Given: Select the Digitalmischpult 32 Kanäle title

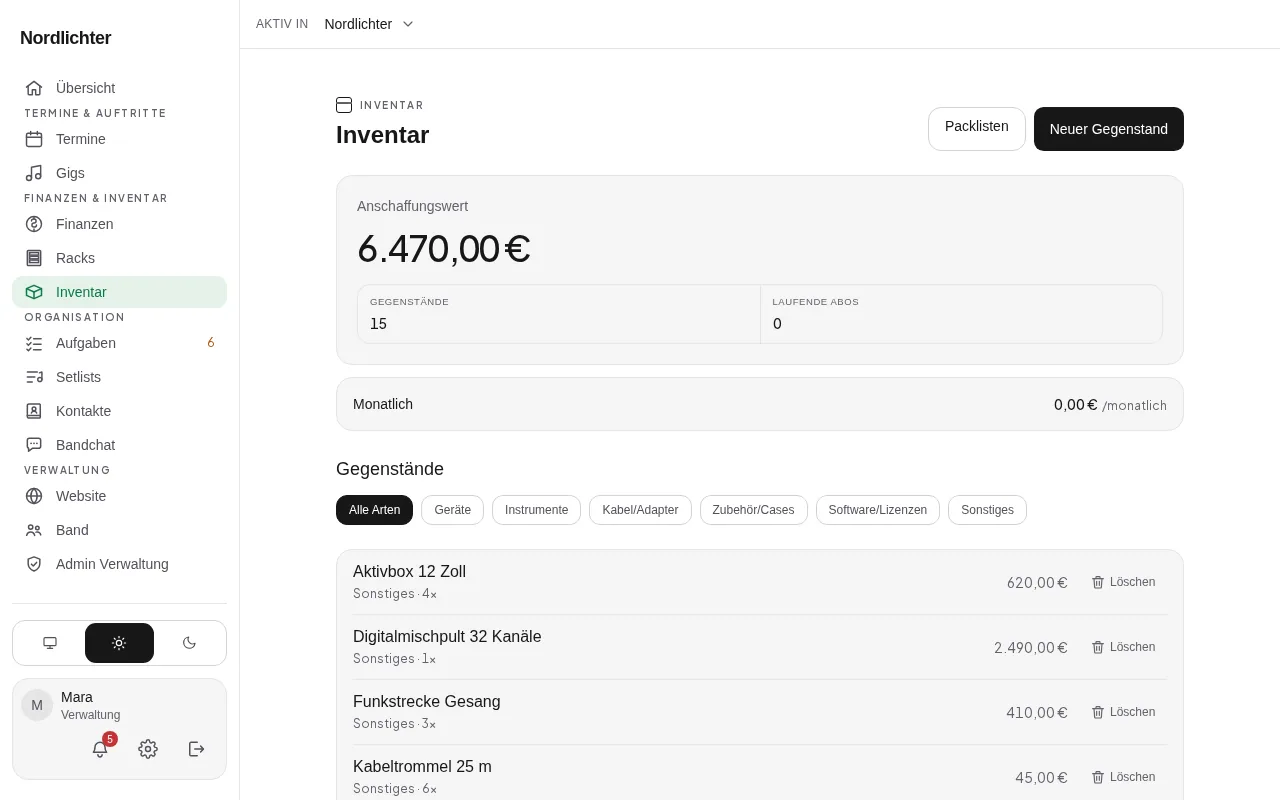Looking at the screenshot, I should click(x=447, y=637).
